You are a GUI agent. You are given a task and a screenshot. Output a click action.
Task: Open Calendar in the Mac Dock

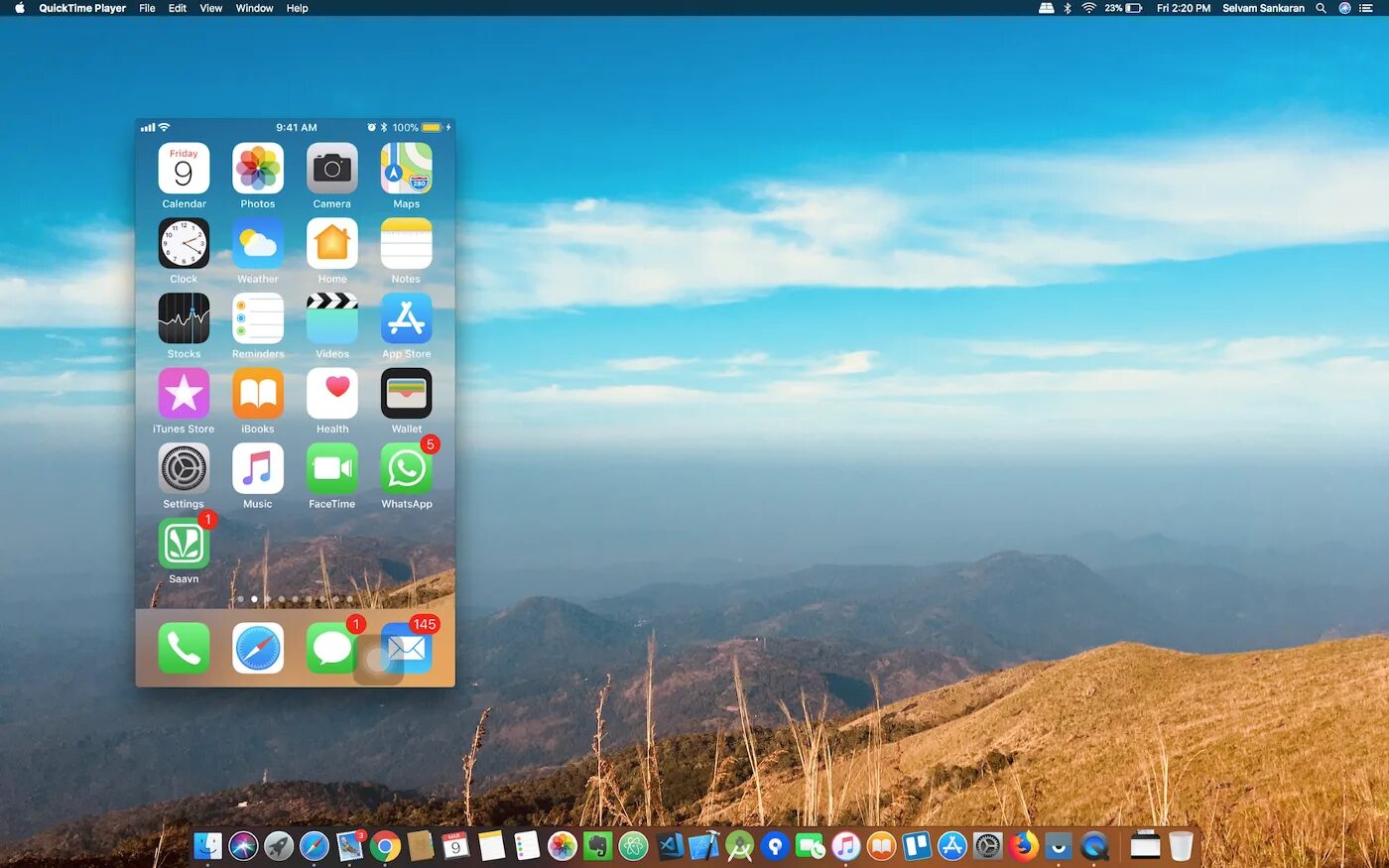click(x=455, y=845)
